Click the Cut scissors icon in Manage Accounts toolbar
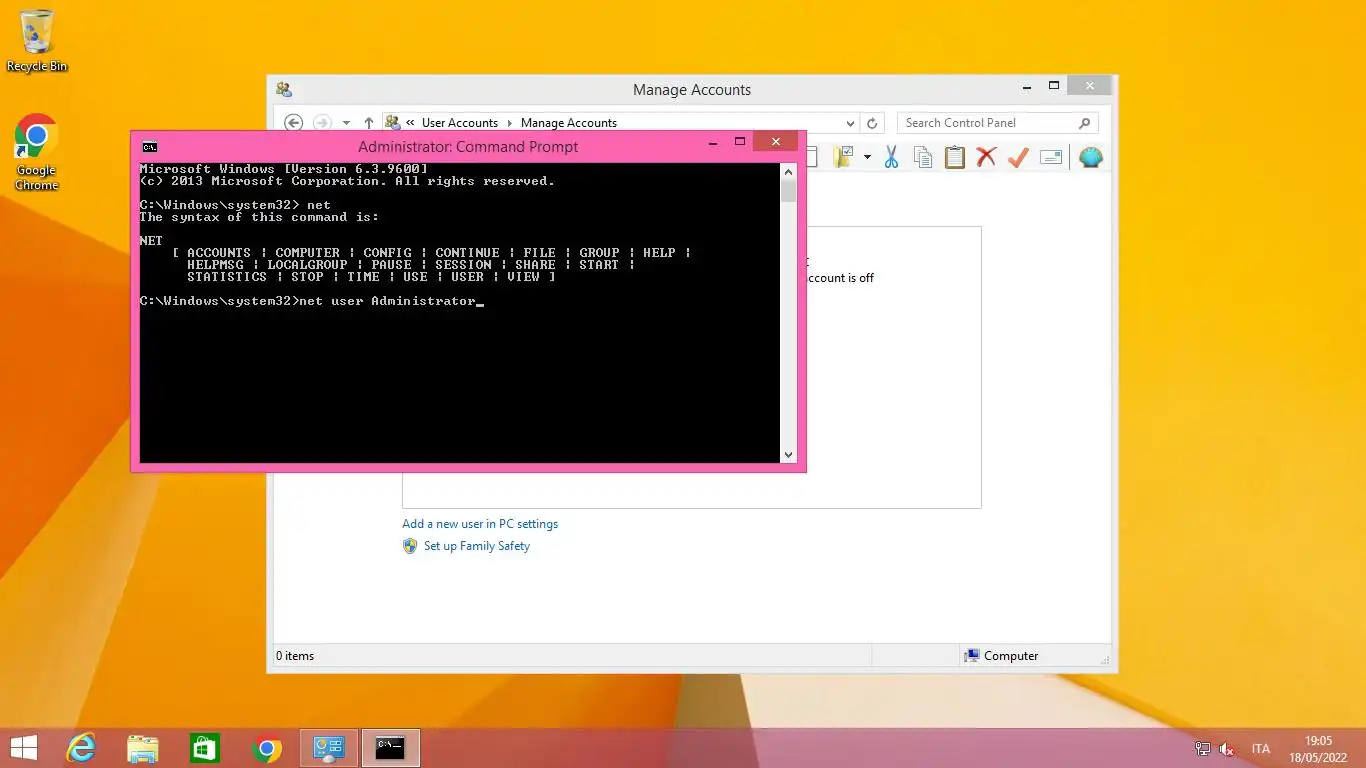 [891, 157]
